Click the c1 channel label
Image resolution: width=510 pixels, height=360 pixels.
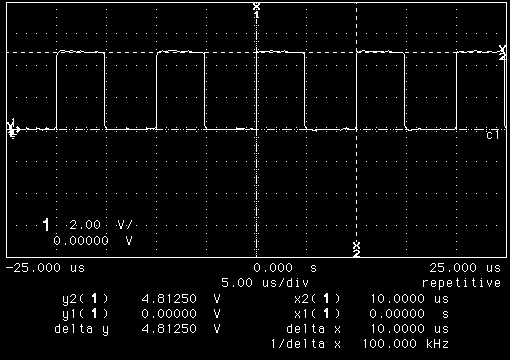[x=493, y=135]
